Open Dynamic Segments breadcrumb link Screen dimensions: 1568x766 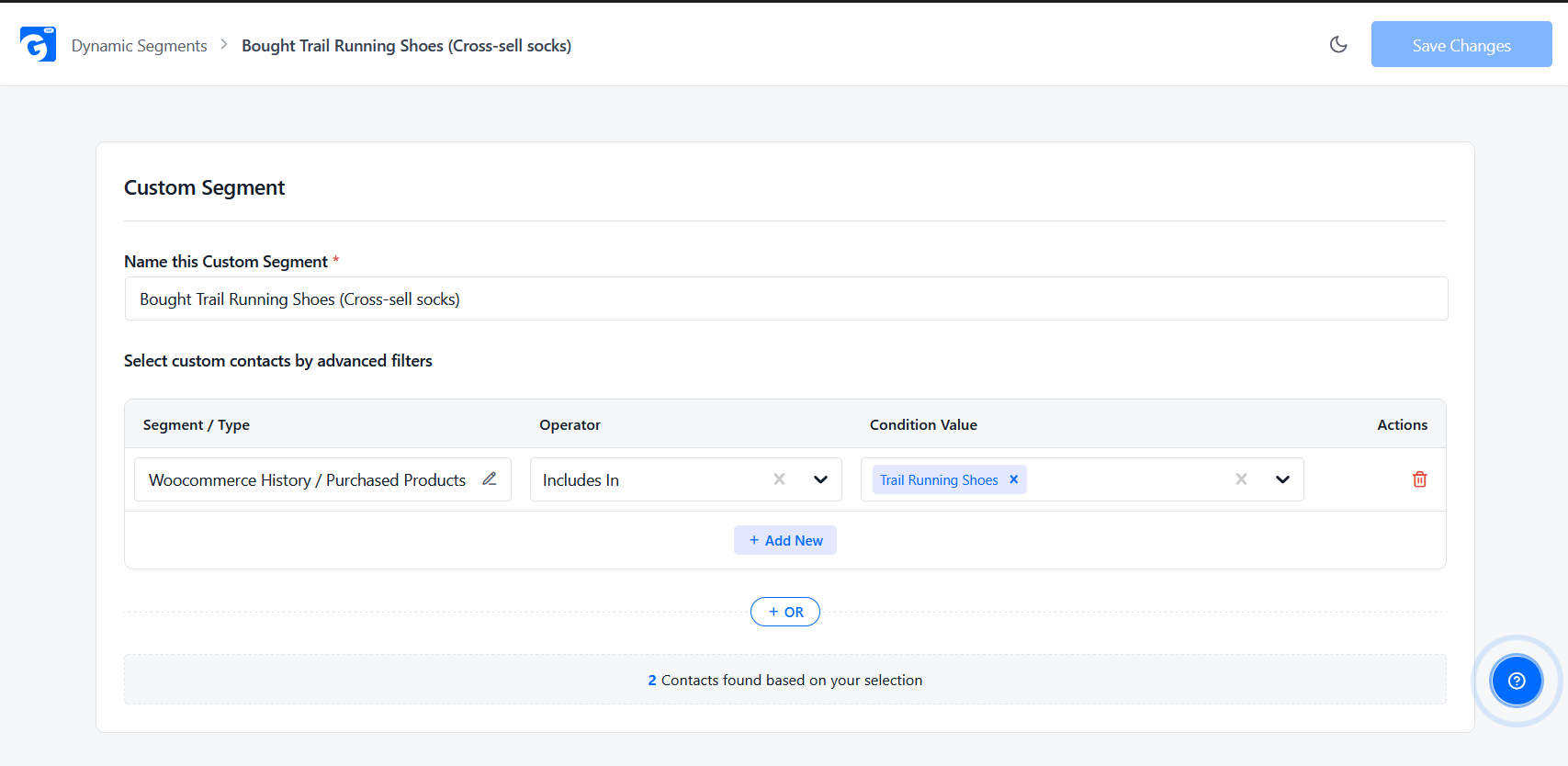pos(140,45)
